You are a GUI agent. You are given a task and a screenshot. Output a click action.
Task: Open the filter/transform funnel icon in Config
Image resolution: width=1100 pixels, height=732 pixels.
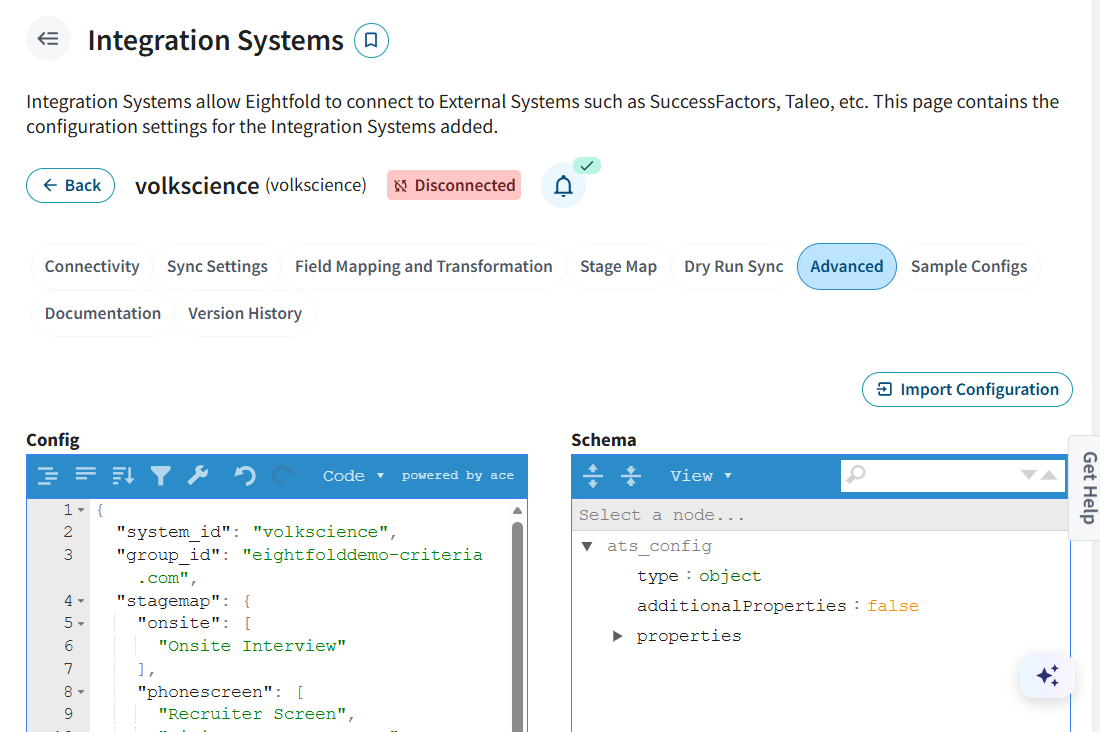click(x=160, y=476)
